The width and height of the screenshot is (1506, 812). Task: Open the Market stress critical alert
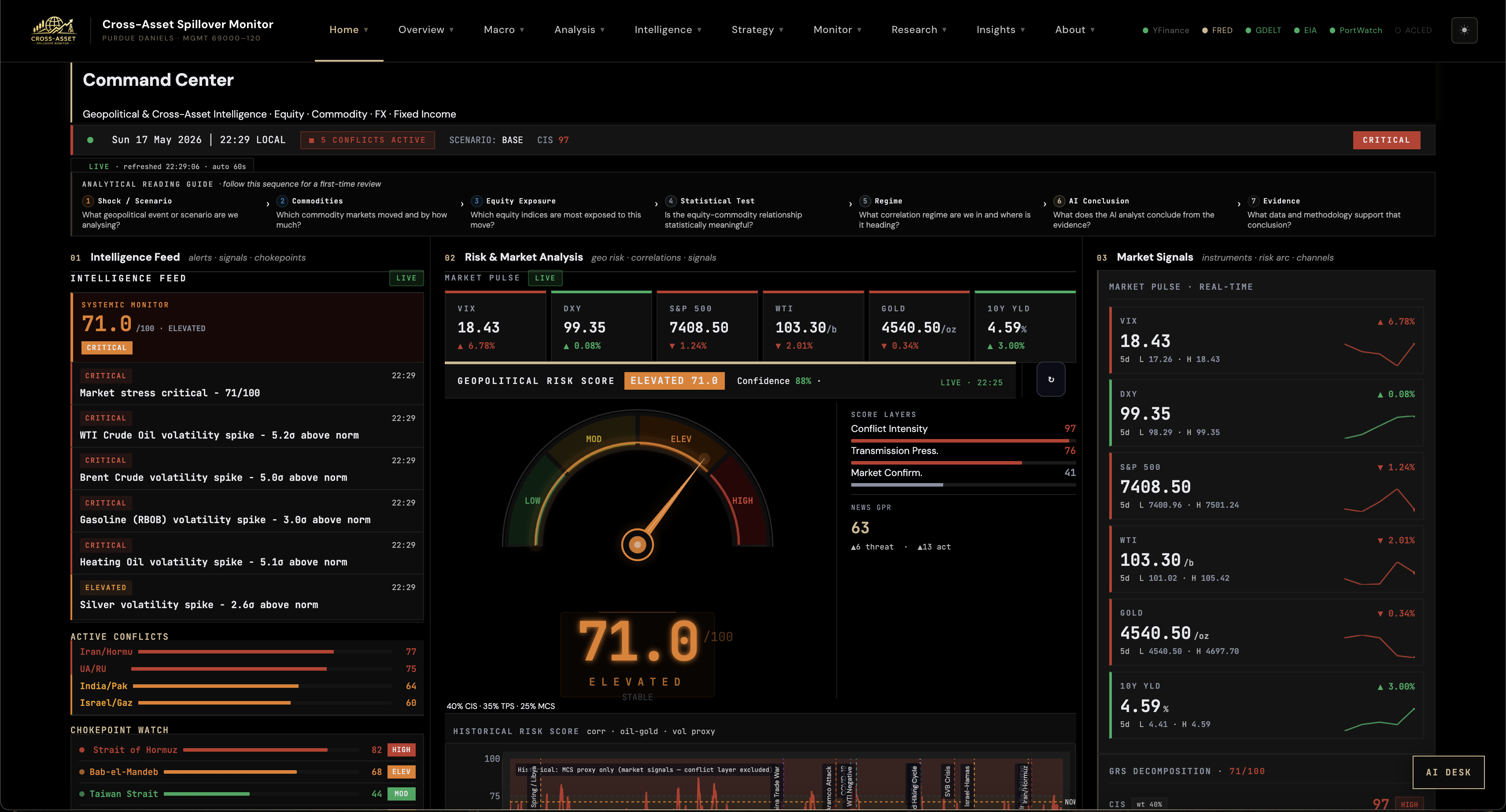247,384
